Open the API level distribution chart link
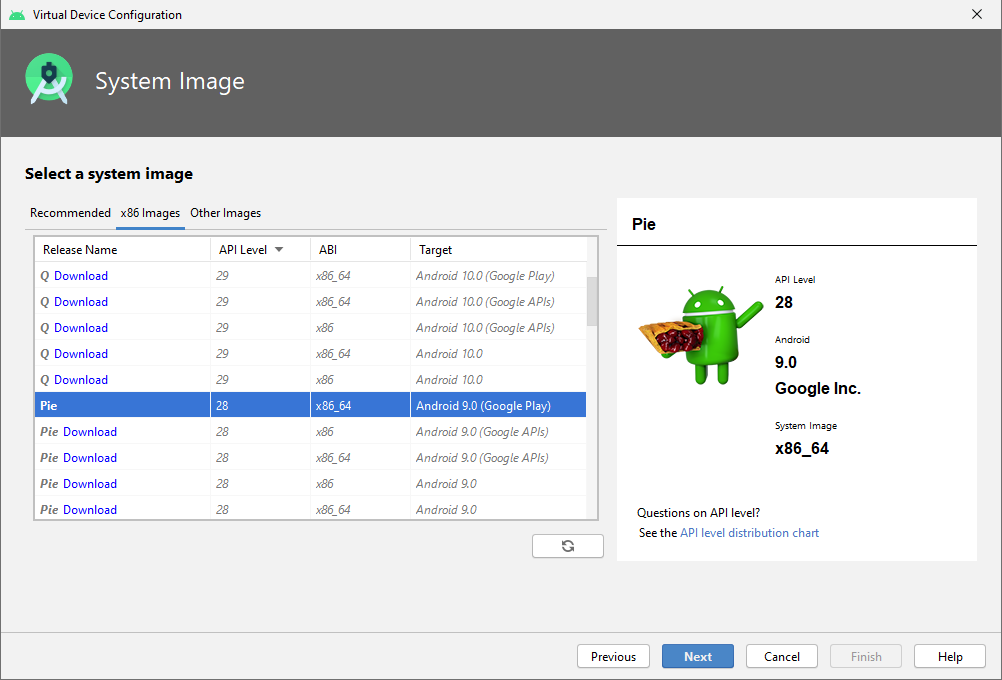The height and width of the screenshot is (680, 1002). [749, 533]
